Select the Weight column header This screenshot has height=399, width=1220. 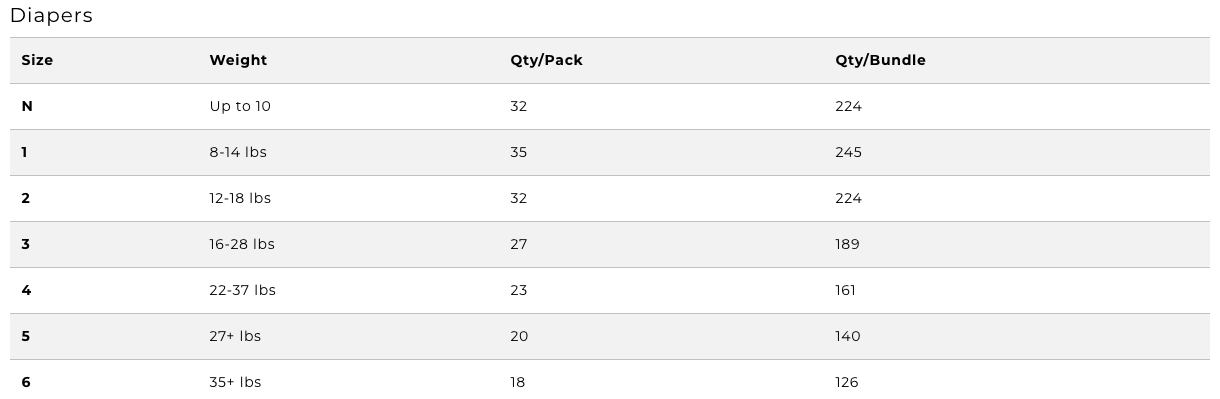point(238,60)
